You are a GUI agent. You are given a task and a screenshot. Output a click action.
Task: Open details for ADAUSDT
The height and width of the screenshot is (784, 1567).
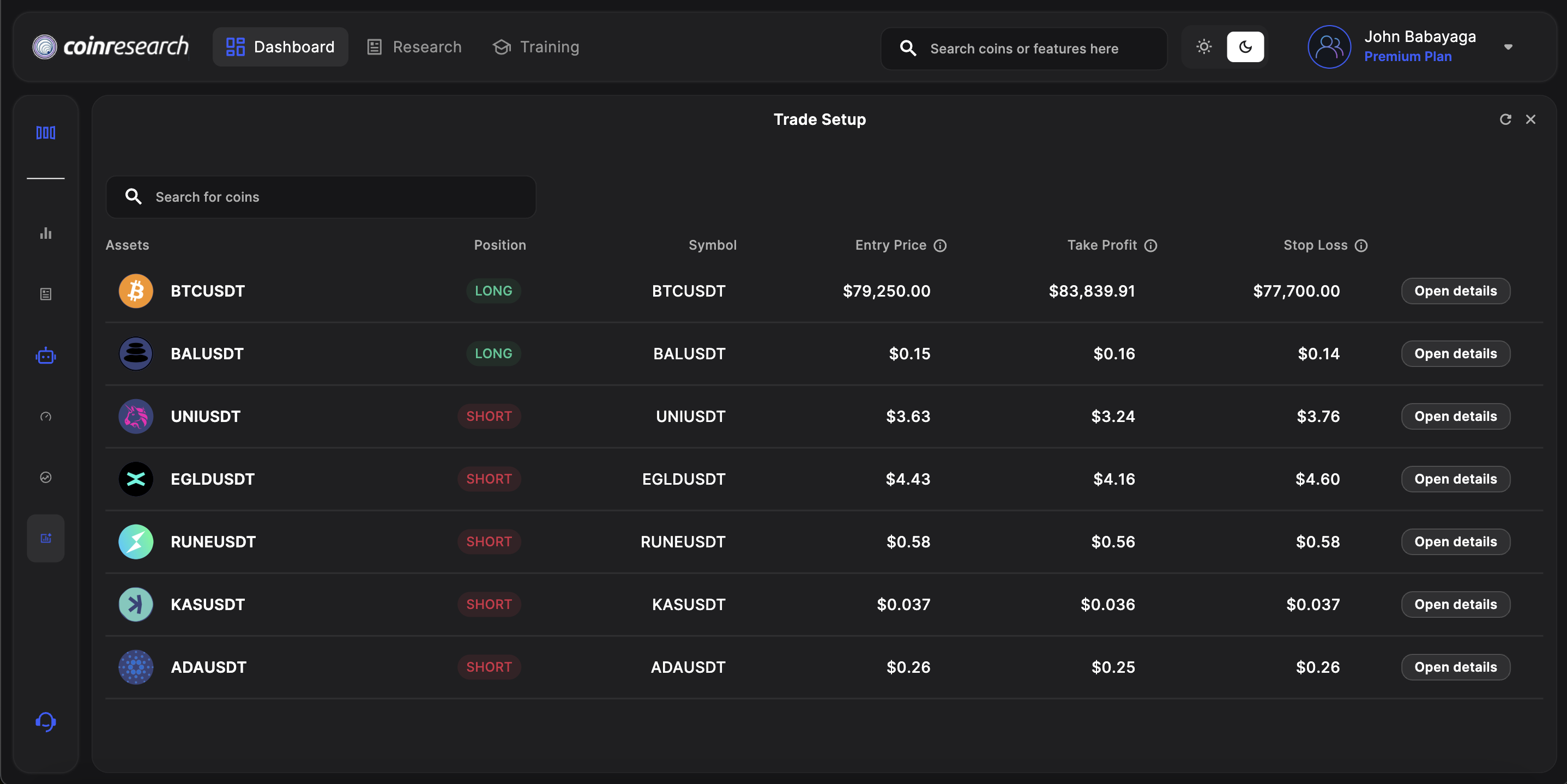pyautogui.click(x=1455, y=667)
